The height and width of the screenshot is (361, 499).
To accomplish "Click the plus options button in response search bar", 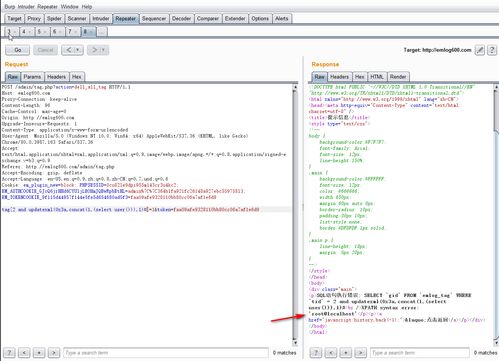I will point(346,352).
